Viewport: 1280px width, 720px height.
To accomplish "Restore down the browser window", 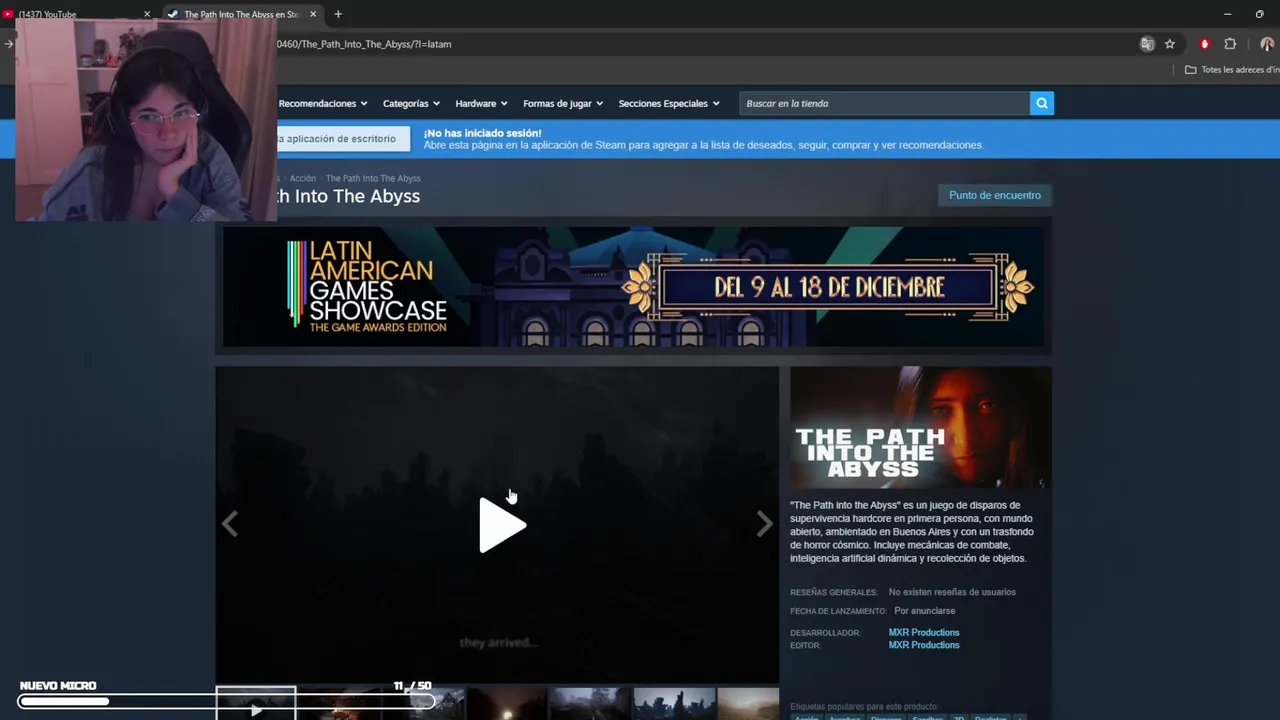I will tap(1259, 14).
